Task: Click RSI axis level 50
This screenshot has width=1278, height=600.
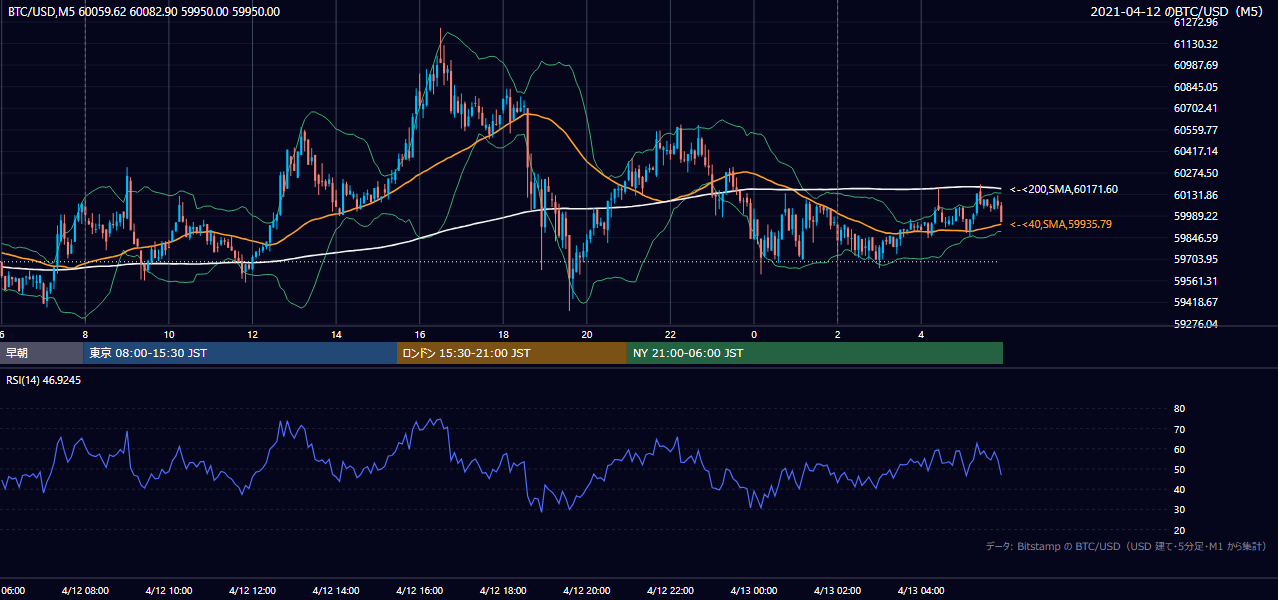Action: click(1180, 469)
